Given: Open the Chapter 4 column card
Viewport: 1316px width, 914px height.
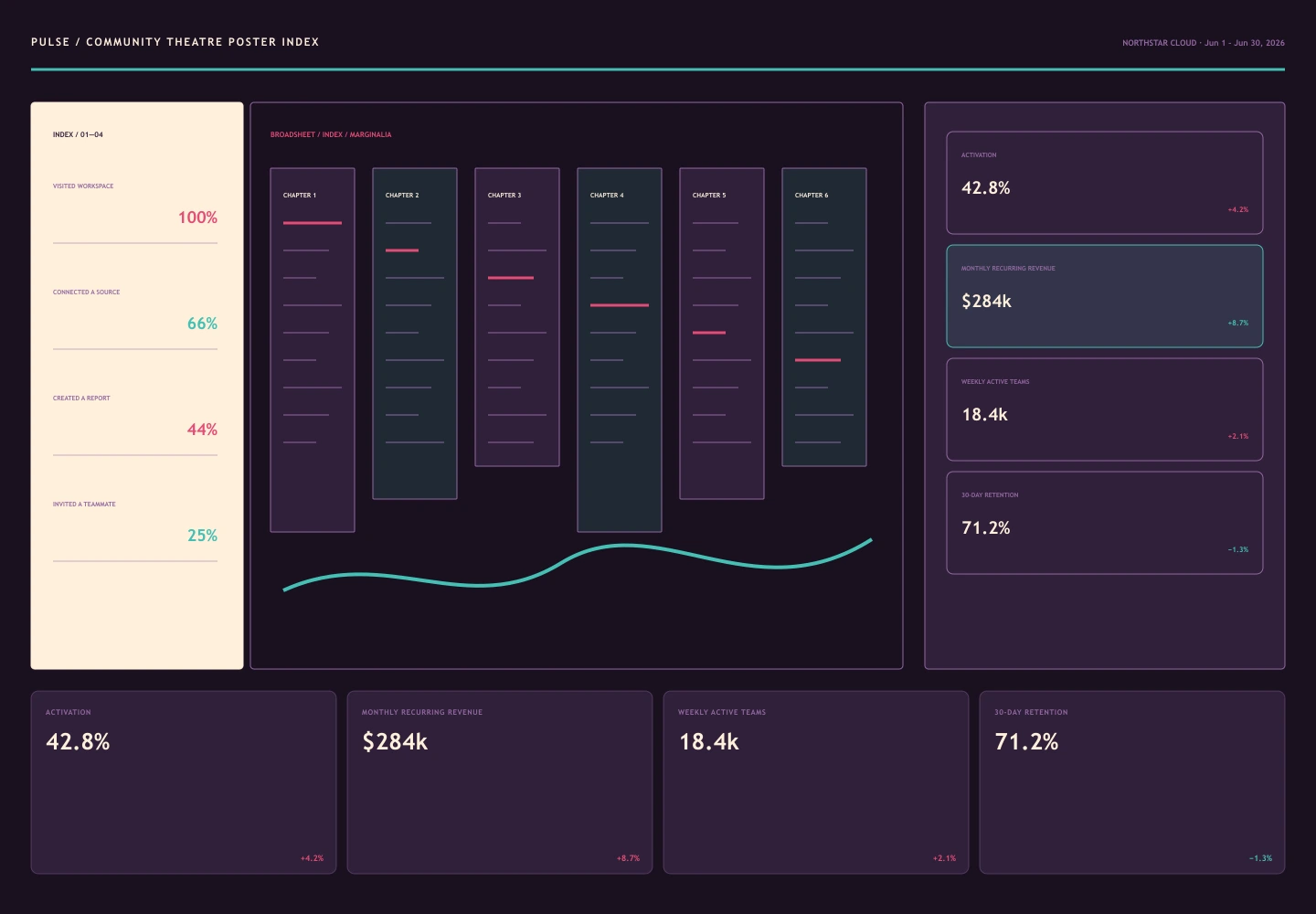Looking at the screenshot, I should (x=620, y=350).
